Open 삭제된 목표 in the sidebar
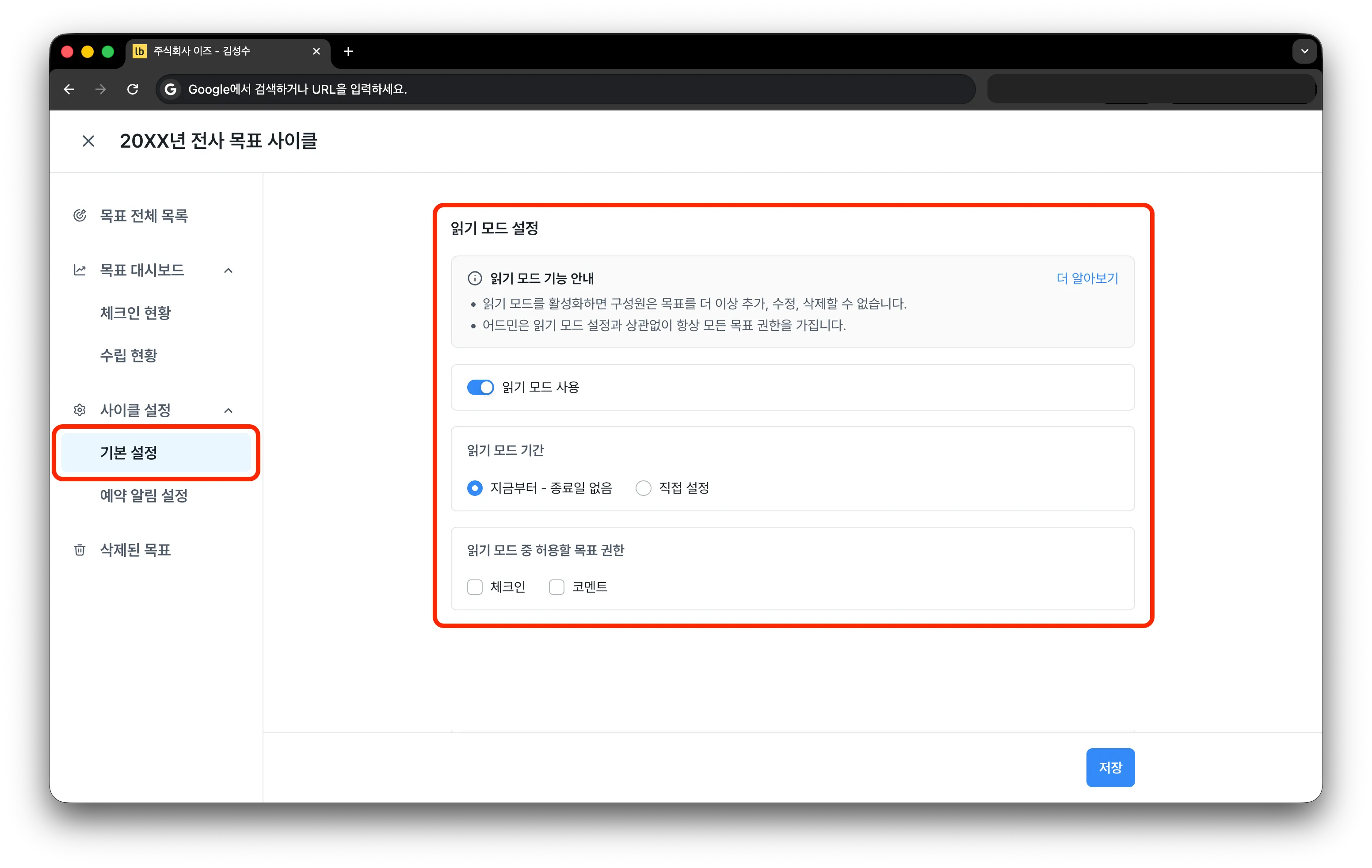Viewport: 1372px width, 868px height. point(135,550)
